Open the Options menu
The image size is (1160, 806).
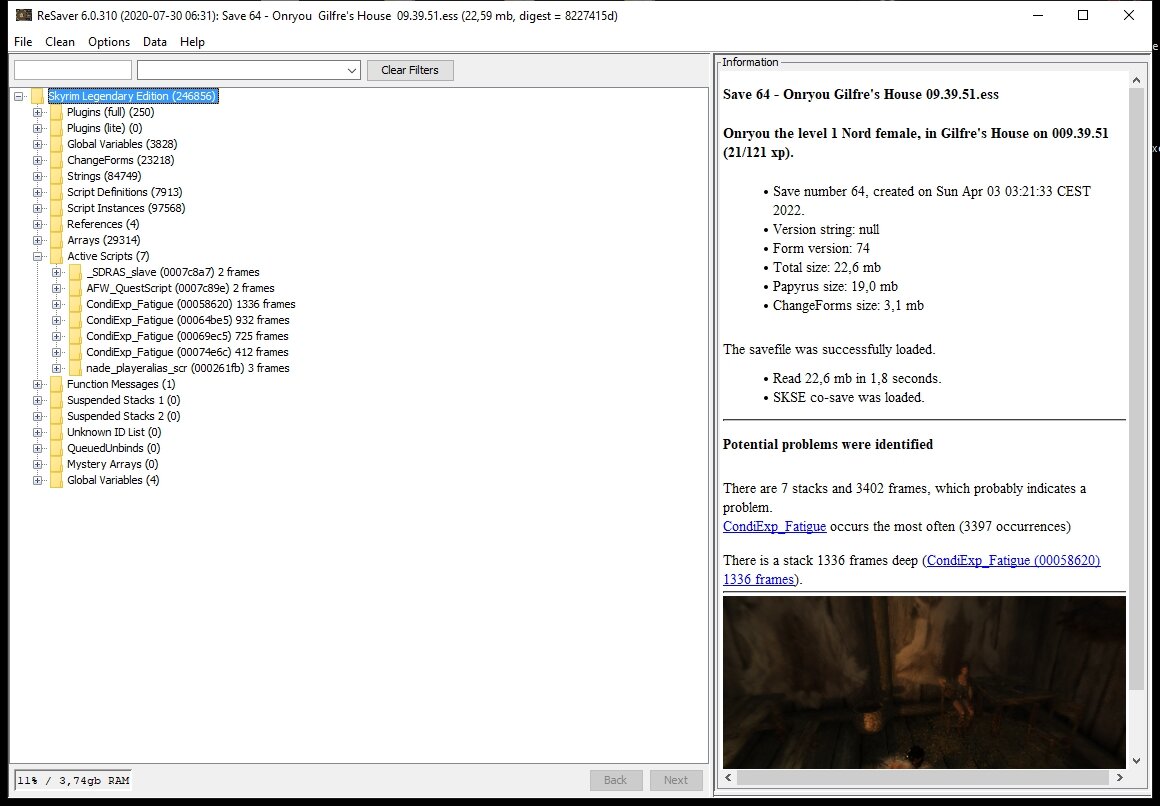coord(109,42)
